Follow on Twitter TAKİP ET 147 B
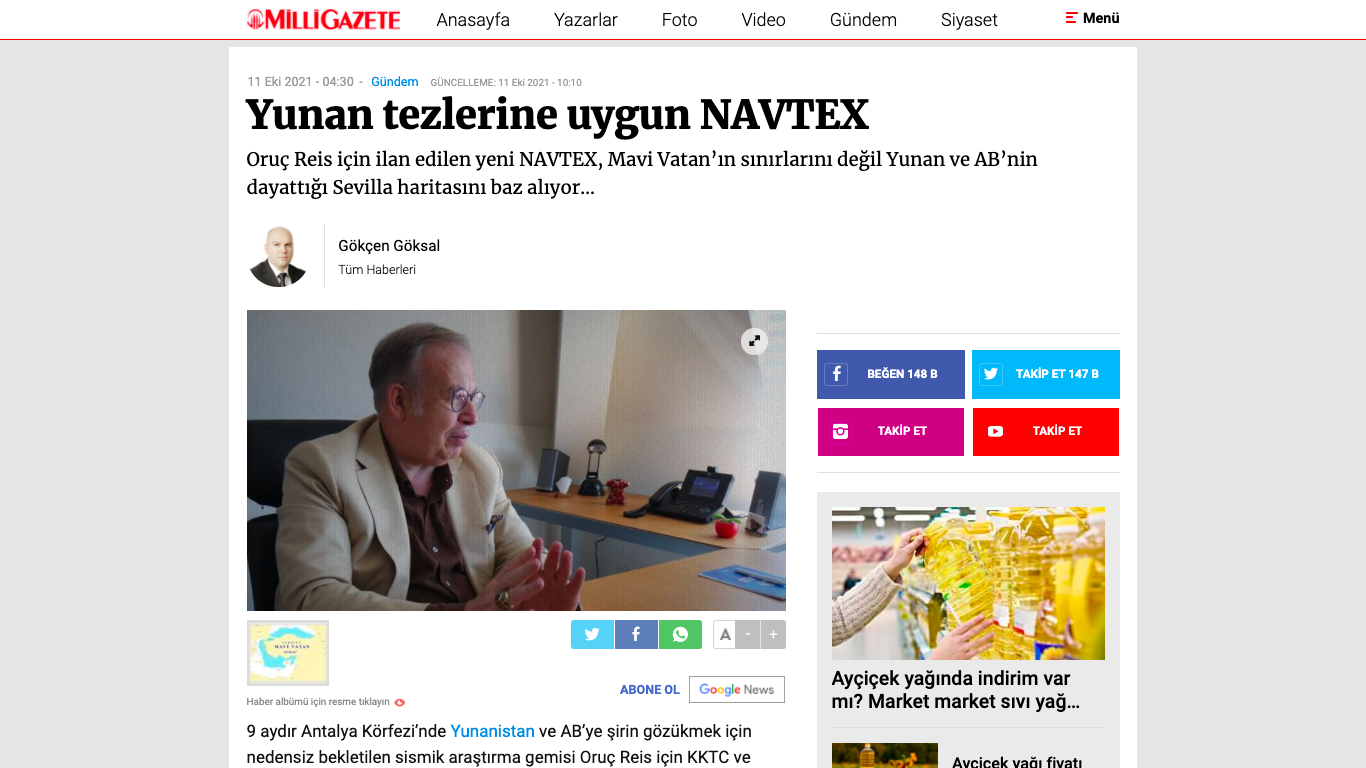 (x=1046, y=374)
